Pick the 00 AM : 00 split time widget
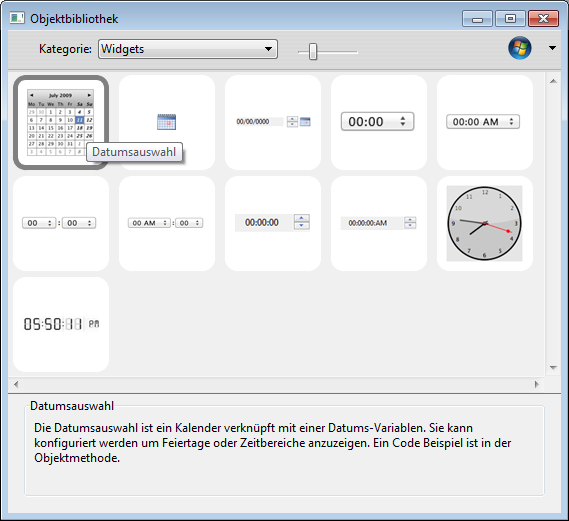The image size is (569, 521). pyautogui.click(x=167, y=223)
